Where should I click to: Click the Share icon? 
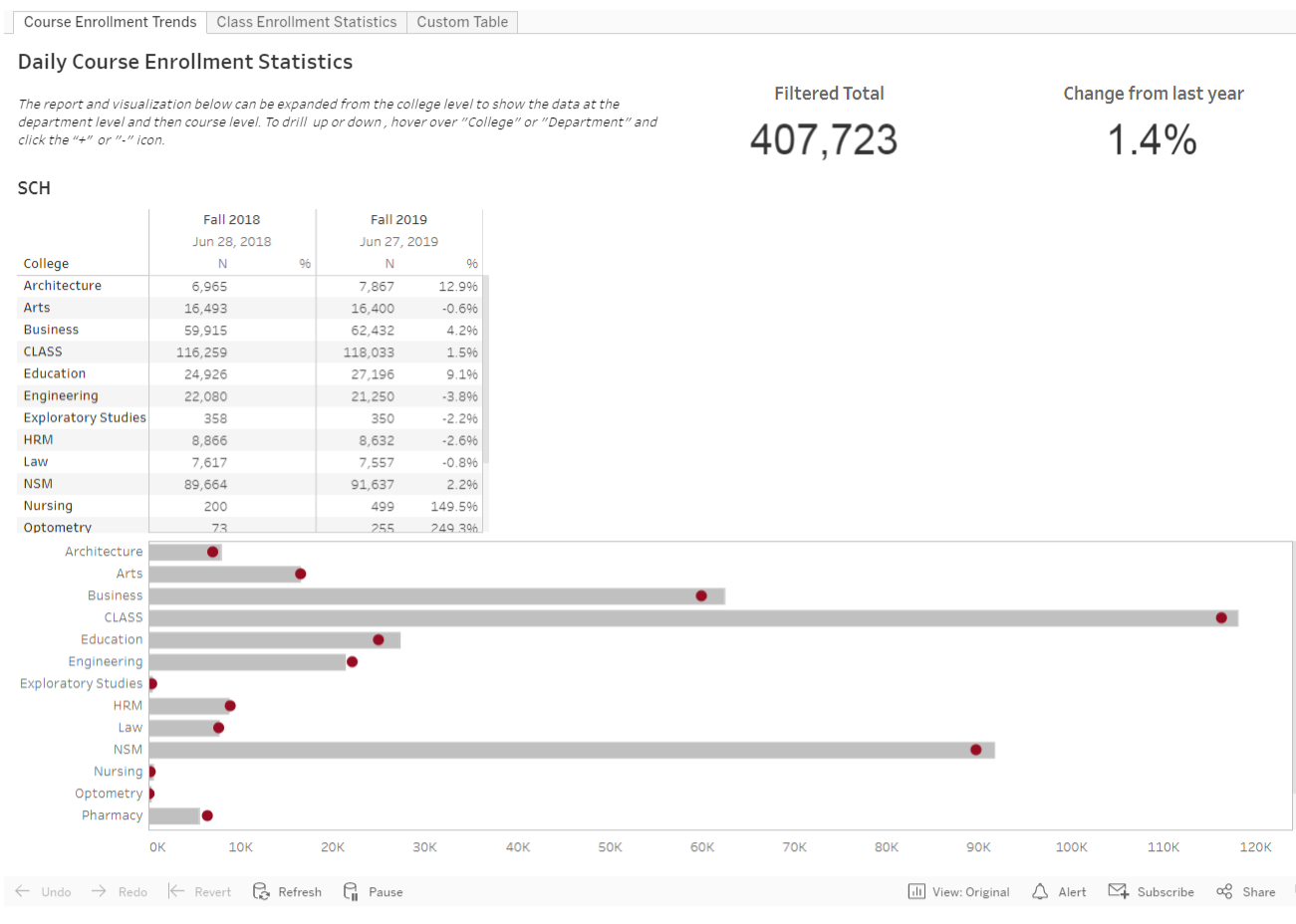click(x=1224, y=891)
